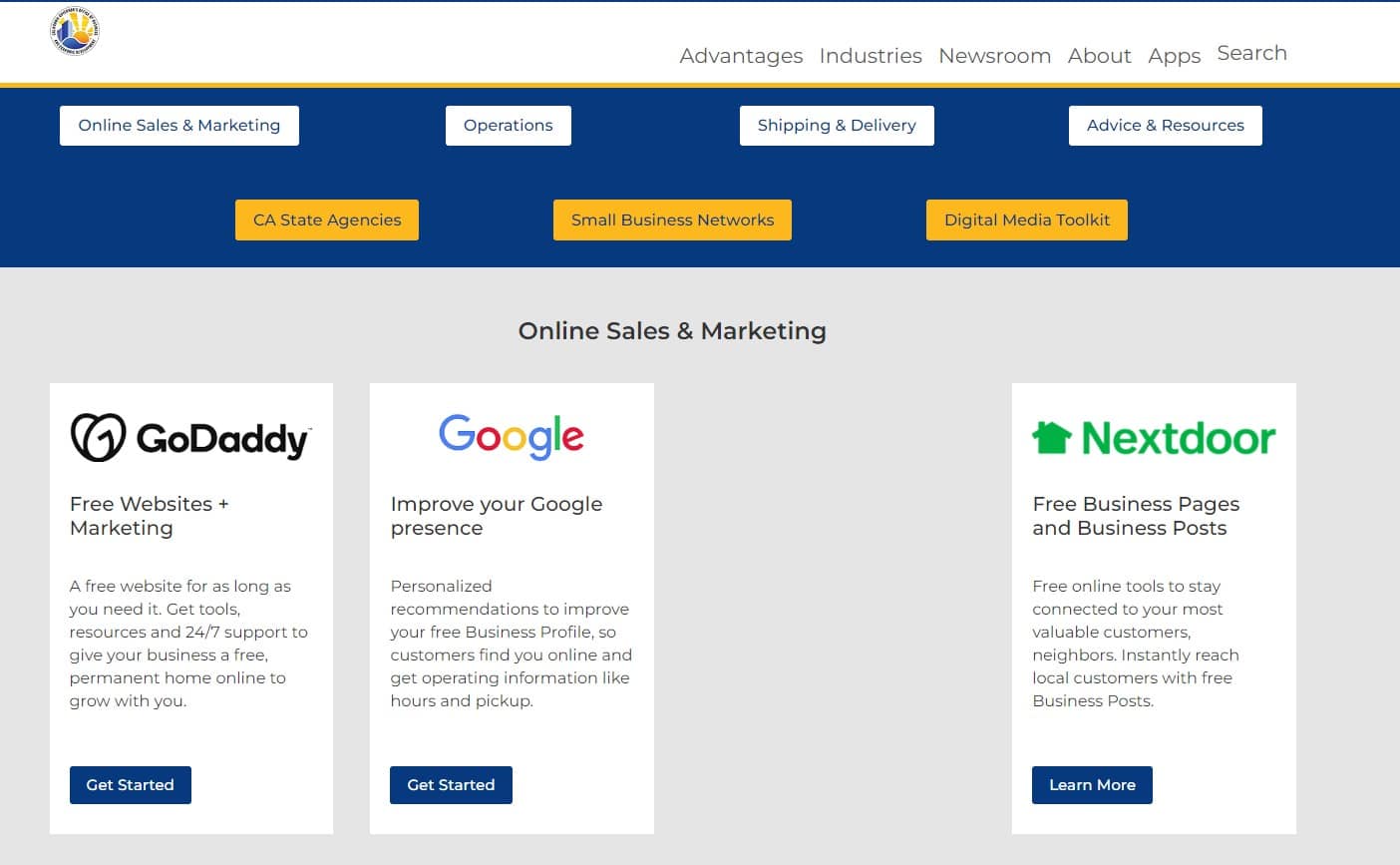Select the Online Sales & Marketing button
Image resolution: width=1400 pixels, height=865 pixels.
coord(179,126)
